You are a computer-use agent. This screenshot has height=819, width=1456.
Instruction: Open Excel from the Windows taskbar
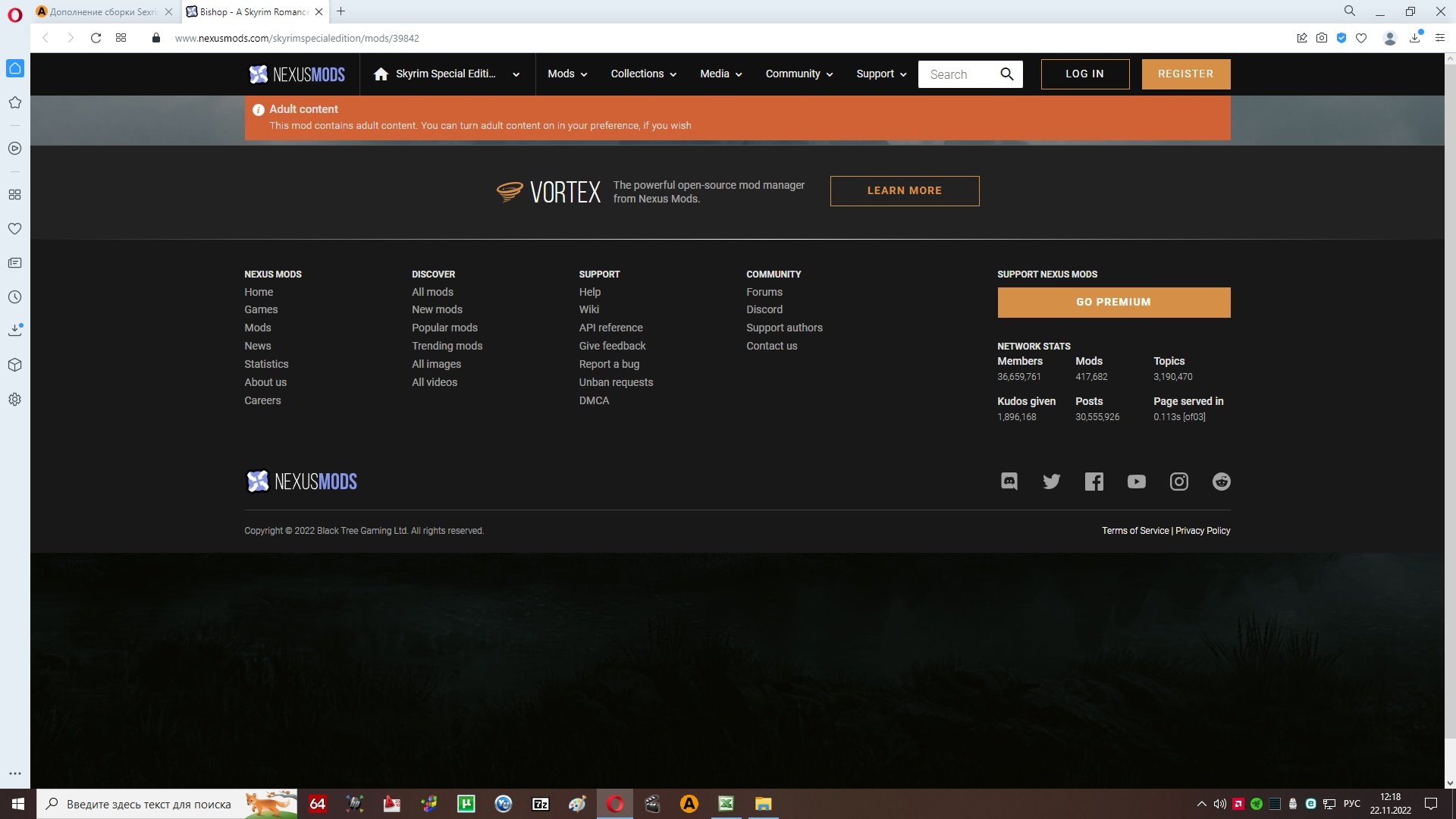[726, 804]
